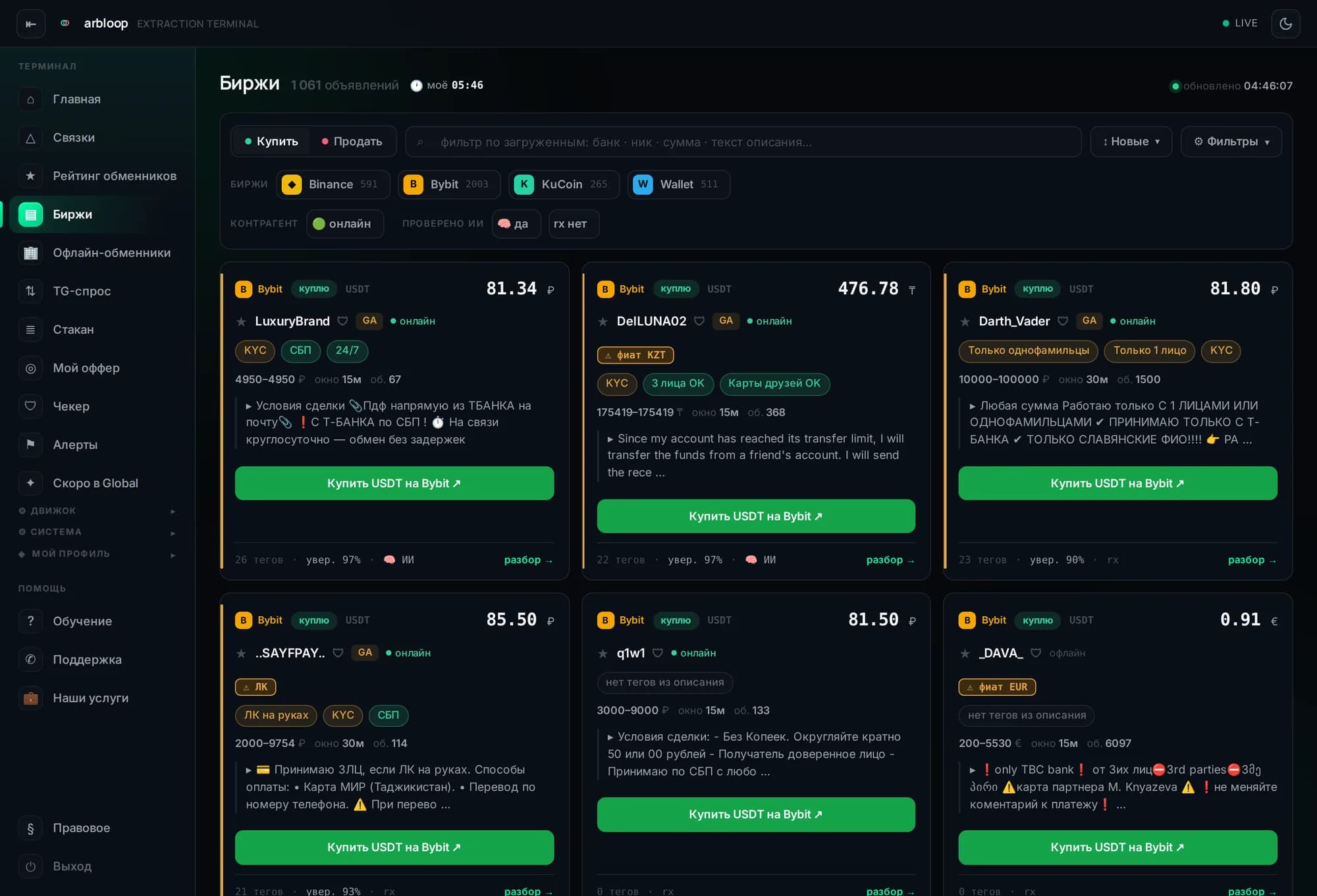Click shield icon next to q1w1
Viewport: 1317px width, 896px height.
click(657, 653)
